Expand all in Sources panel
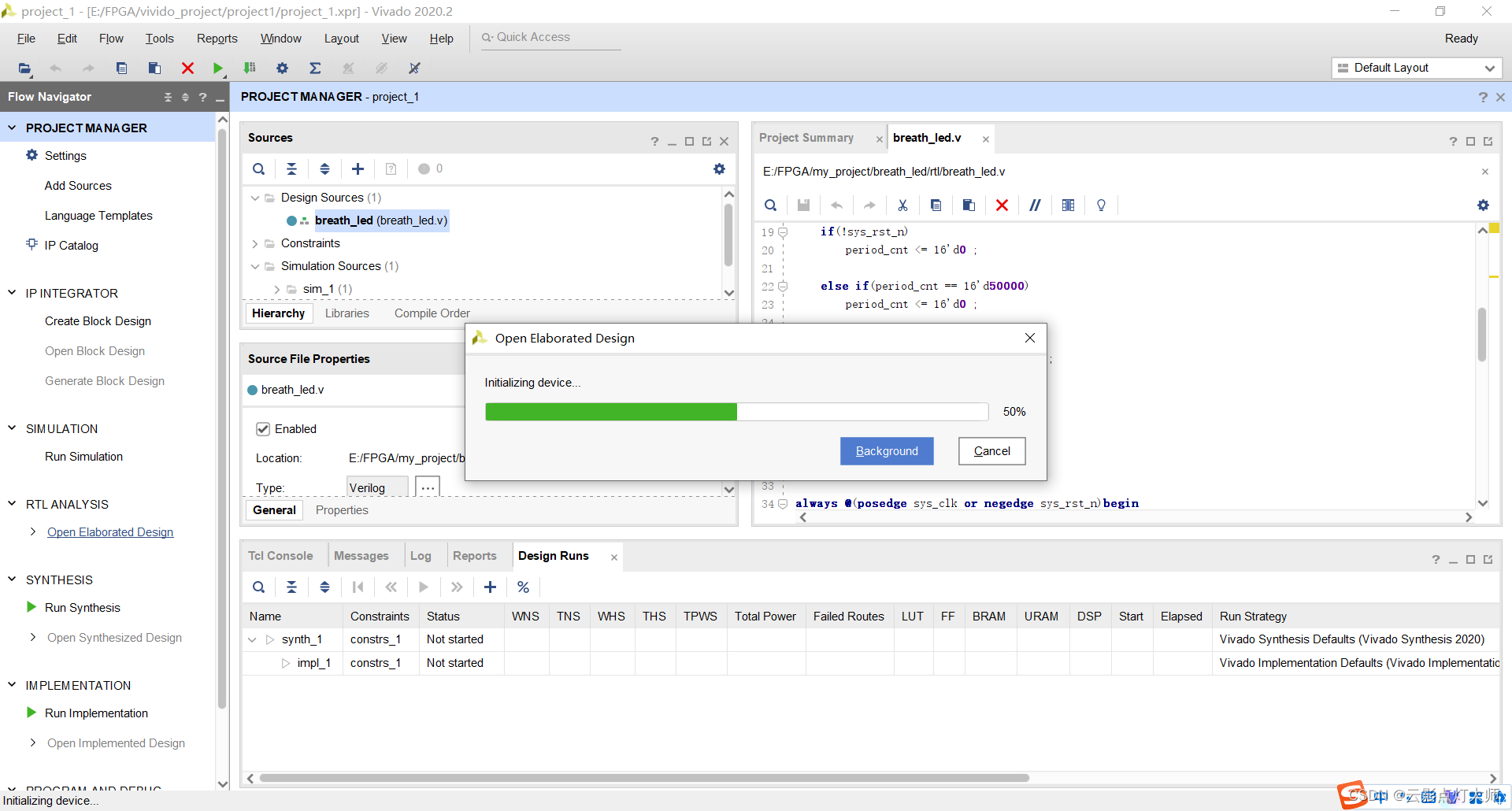This screenshot has height=811, width=1512. coord(324,168)
